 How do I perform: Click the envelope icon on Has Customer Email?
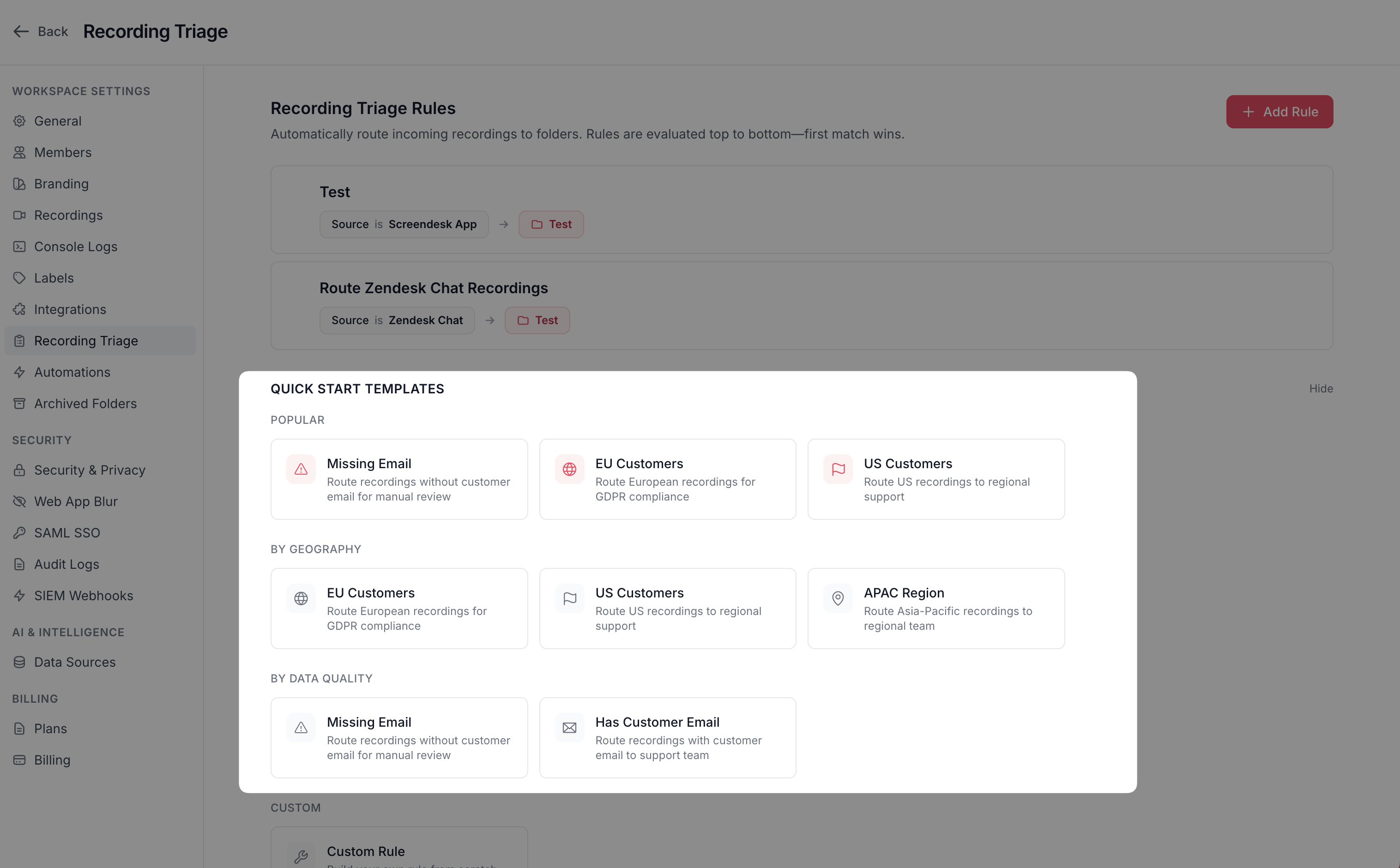pos(569,728)
